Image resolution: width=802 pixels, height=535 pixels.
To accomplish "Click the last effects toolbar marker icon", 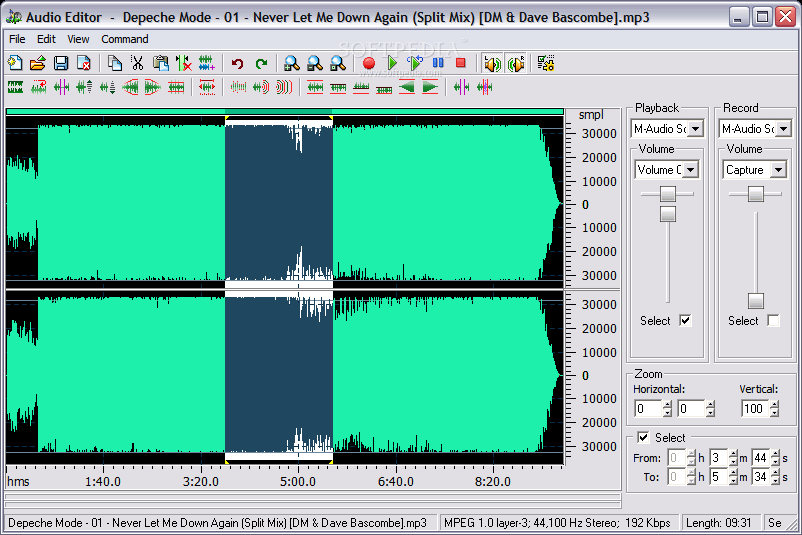I will 484,87.
